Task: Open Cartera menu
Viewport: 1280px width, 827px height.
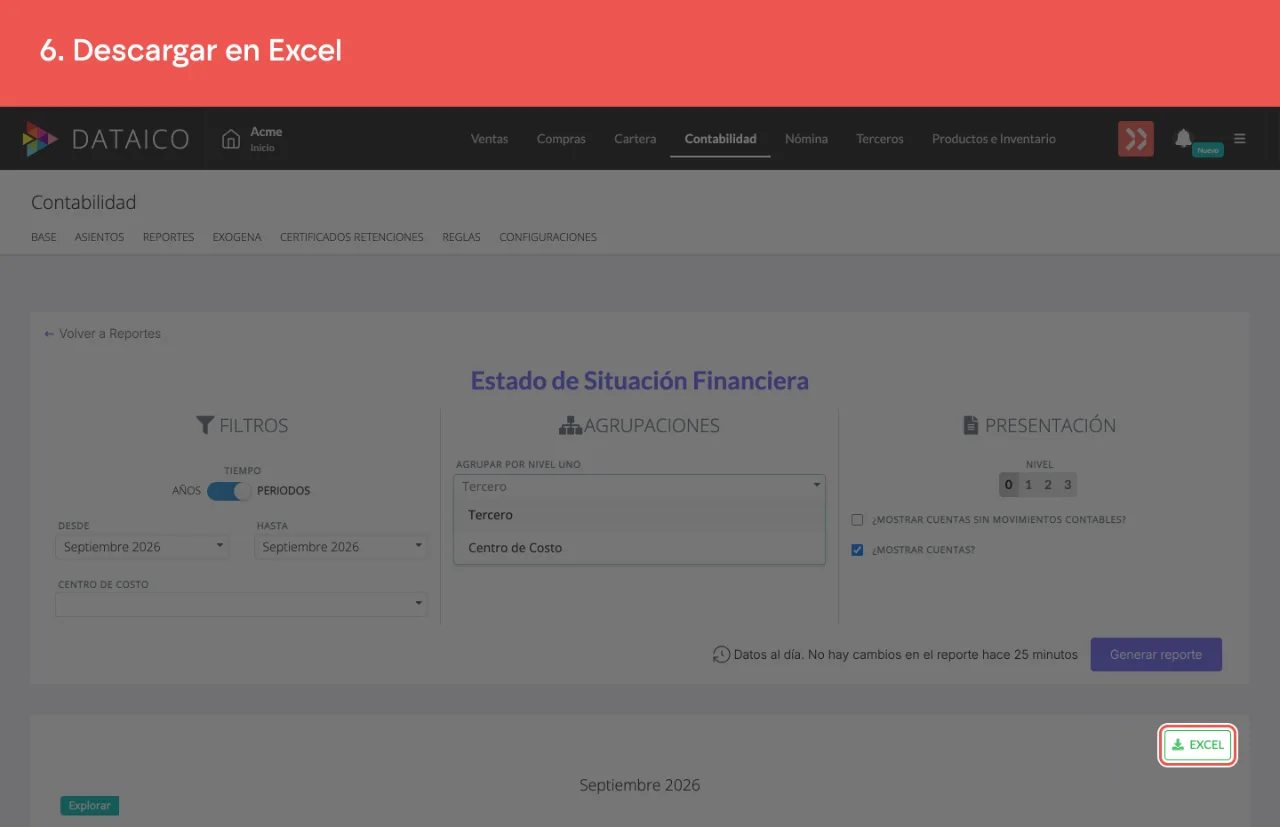Action: [635, 139]
